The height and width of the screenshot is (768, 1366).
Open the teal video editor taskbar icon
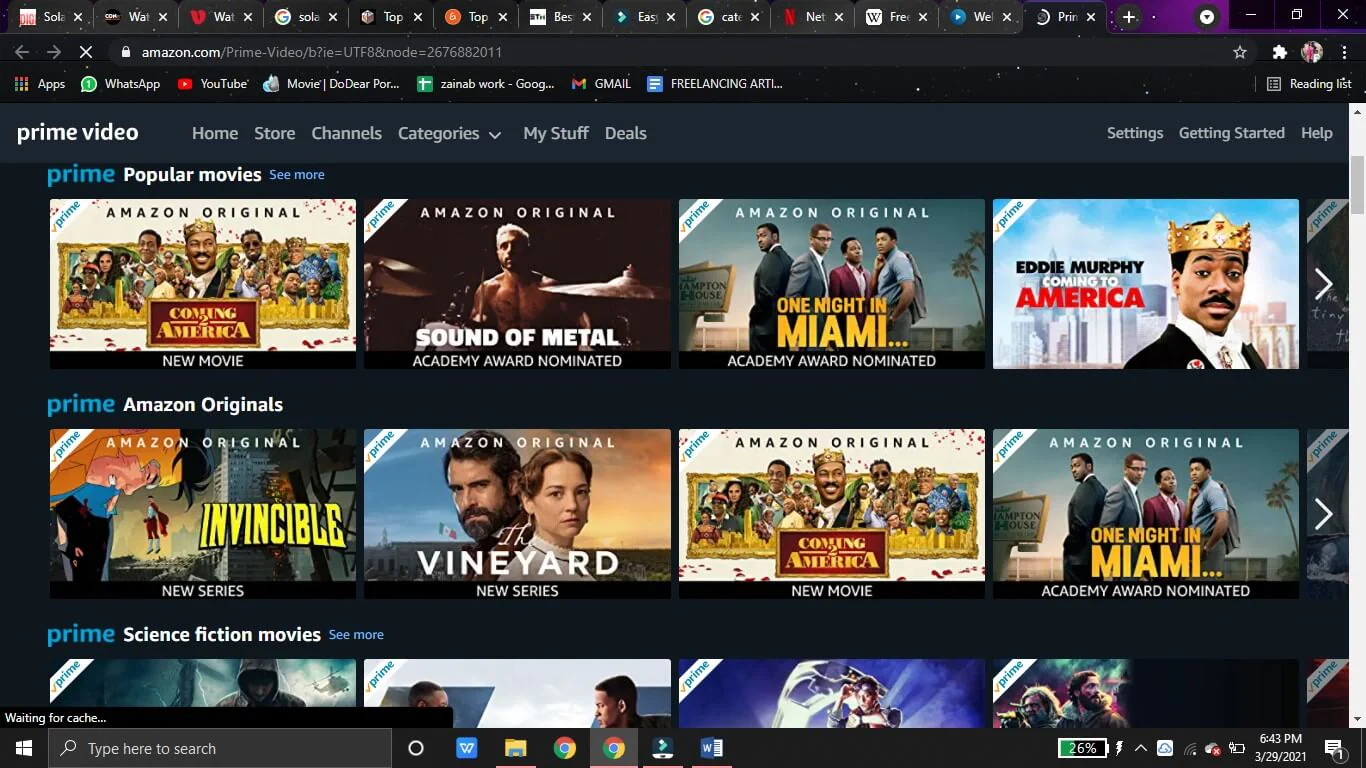663,748
